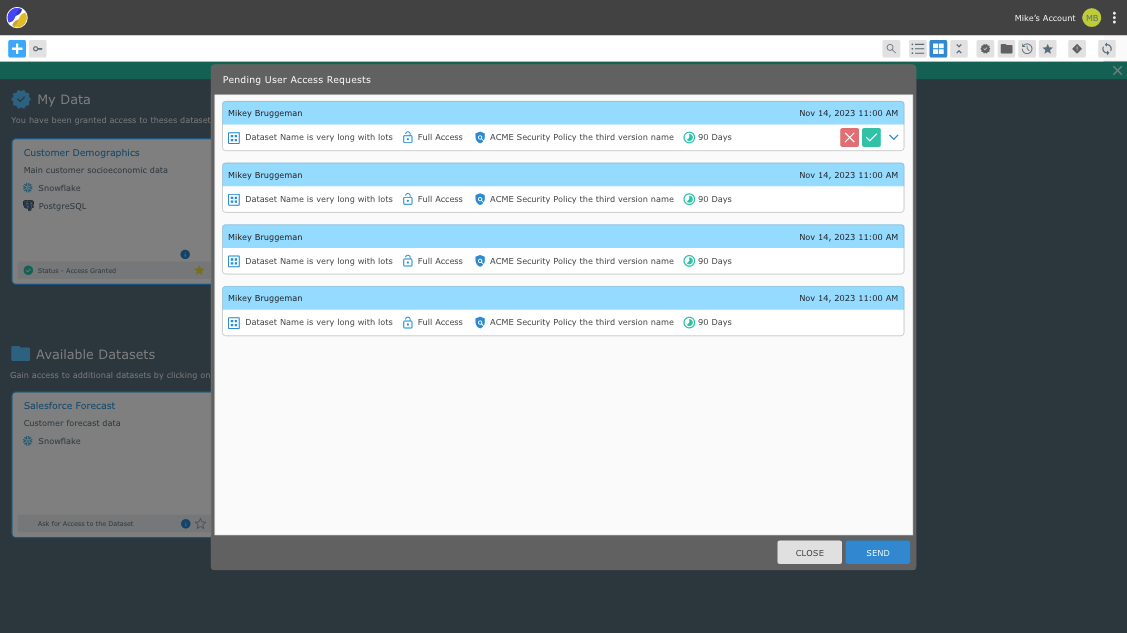The height and width of the screenshot is (633, 1127).
Task: Expand the request details with the blue chevron
Action: (x=893, y=137)
